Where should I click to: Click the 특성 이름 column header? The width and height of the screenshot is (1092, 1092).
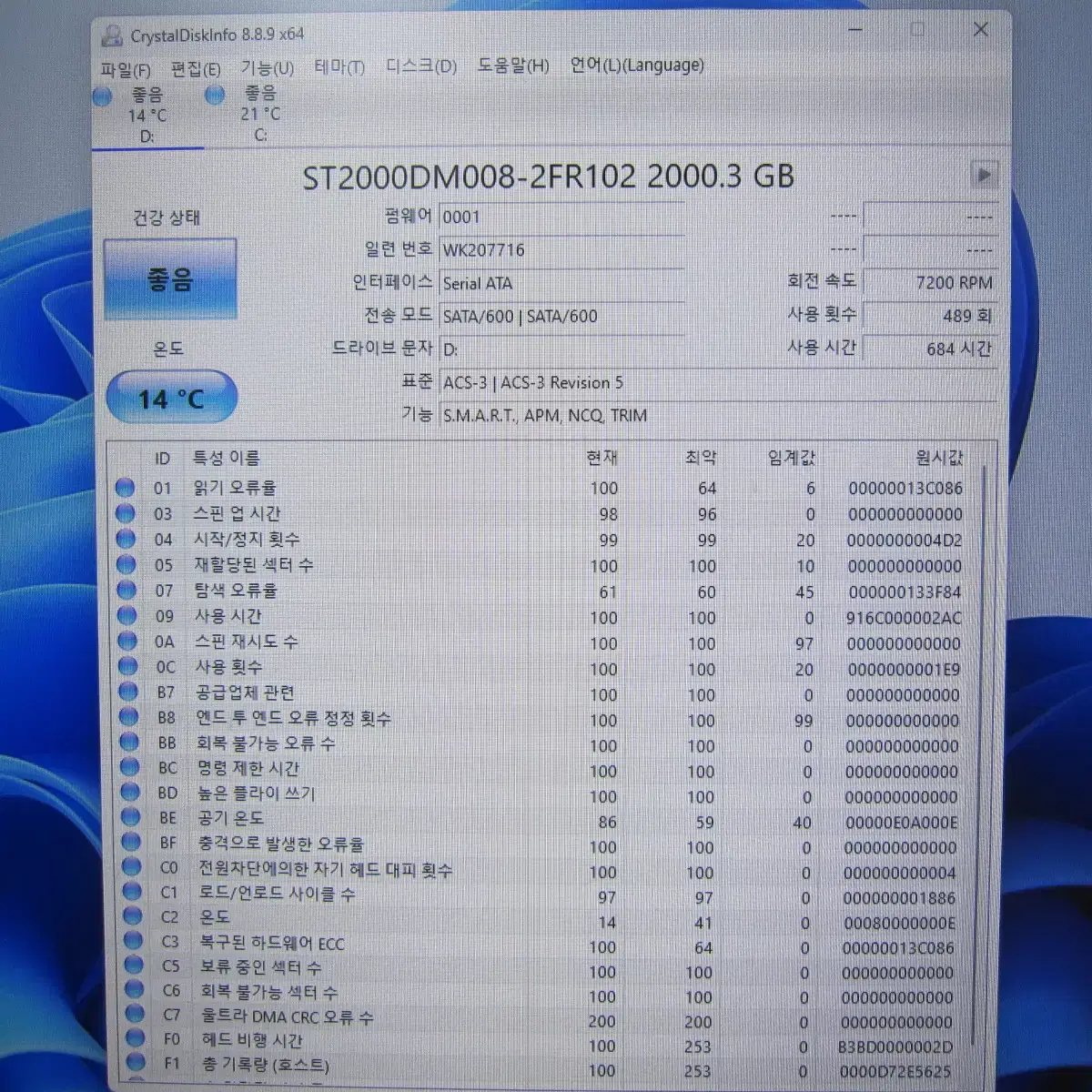[x=227, y=458]
